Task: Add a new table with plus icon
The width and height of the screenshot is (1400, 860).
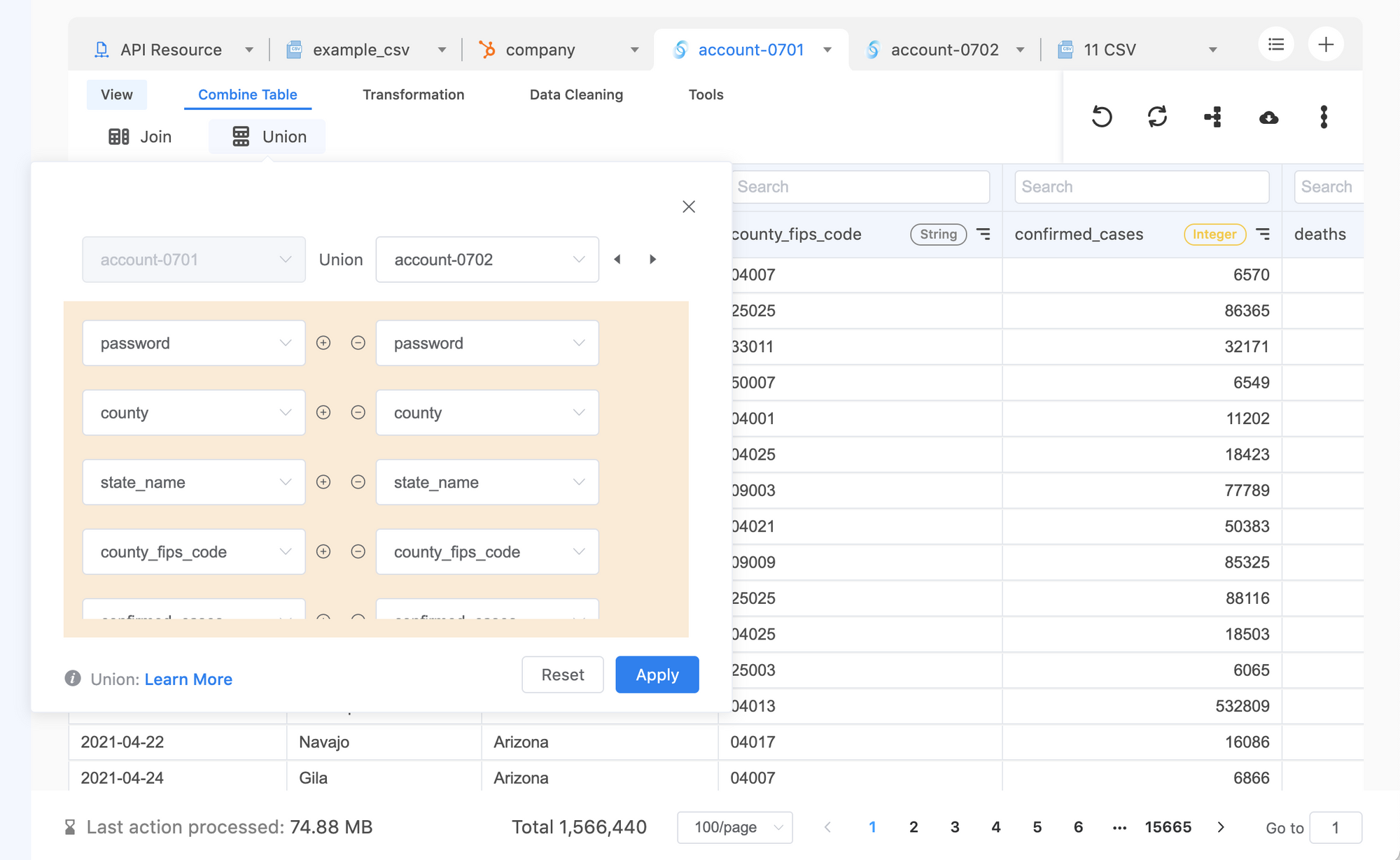Action: [x=1326, y=45]
